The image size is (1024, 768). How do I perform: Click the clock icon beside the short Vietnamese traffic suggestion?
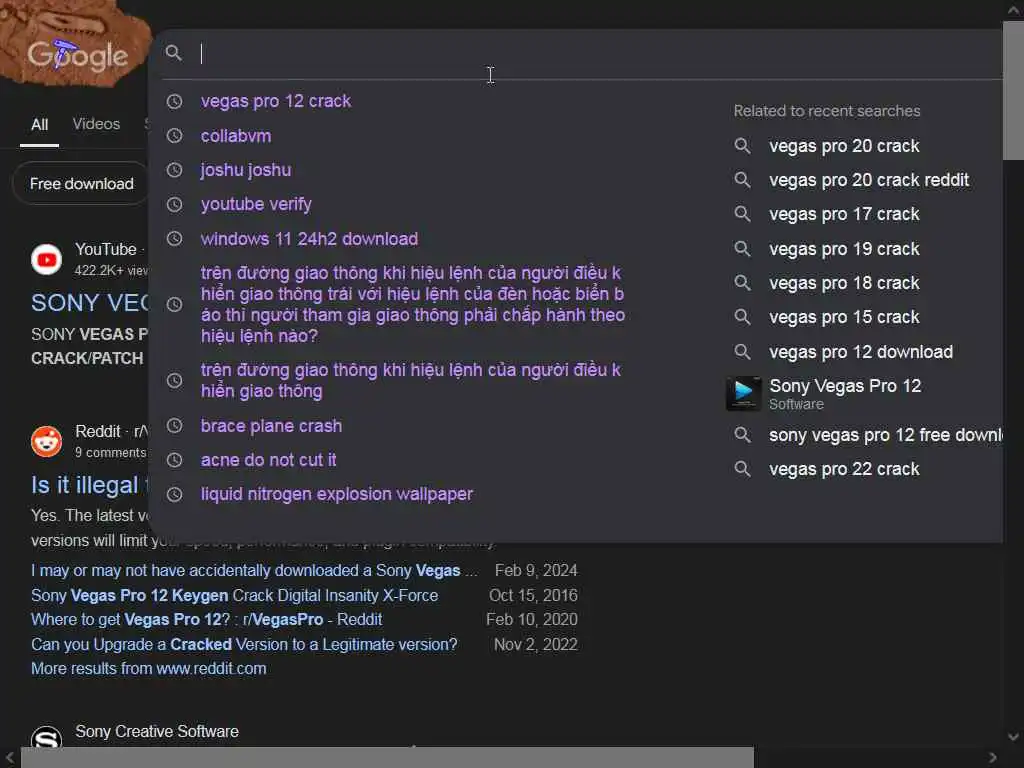pos(174,381)
